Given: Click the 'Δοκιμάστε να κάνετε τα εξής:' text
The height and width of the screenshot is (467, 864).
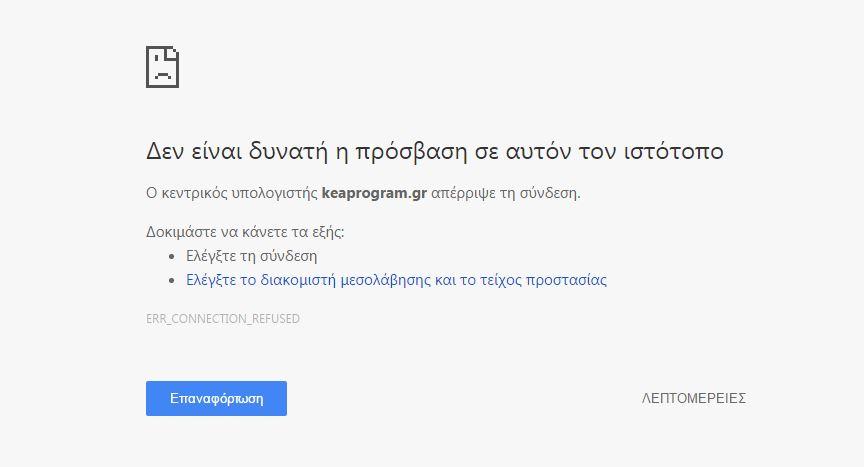Looking at the screenshot, I should tap(245, 232).
